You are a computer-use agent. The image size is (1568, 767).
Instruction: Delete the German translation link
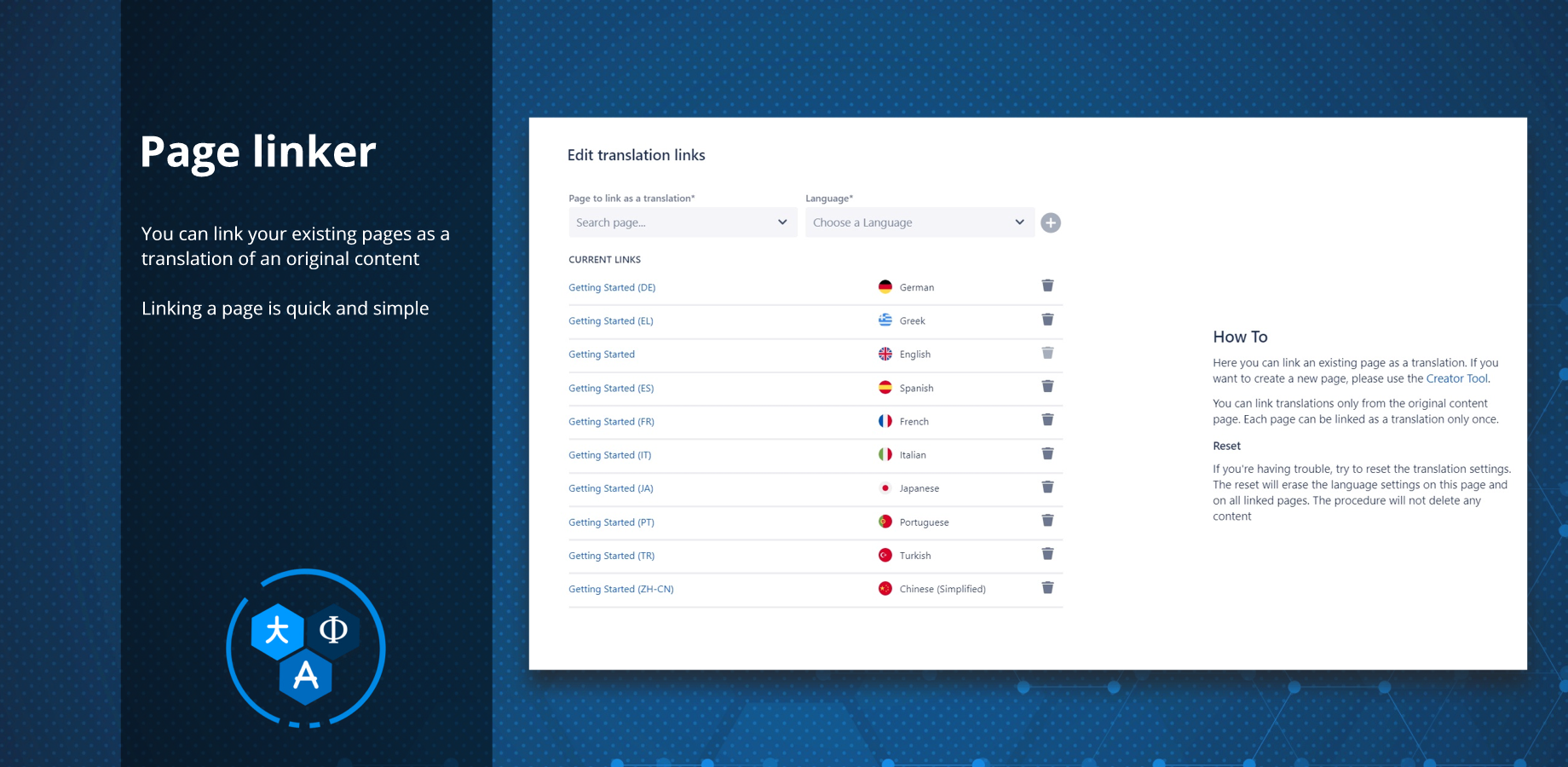click(1047, 285)
